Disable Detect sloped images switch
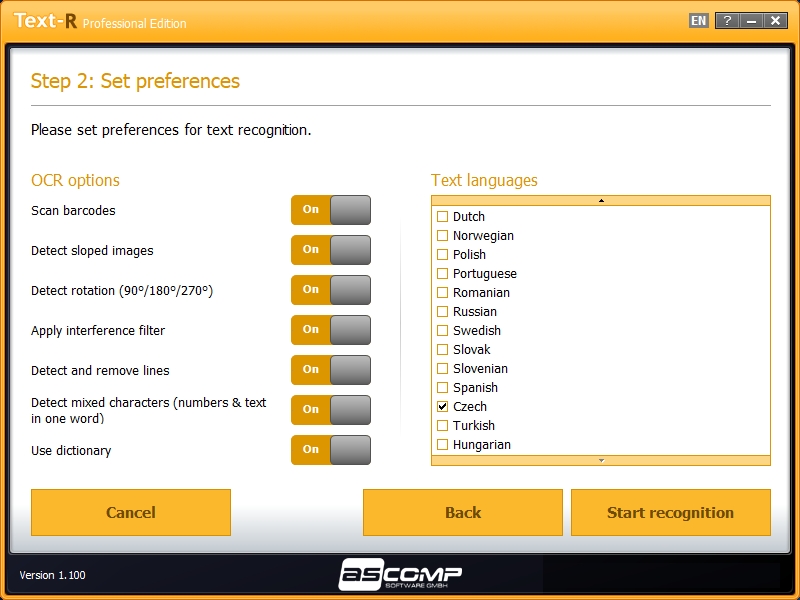 click(x=331, y=250)
